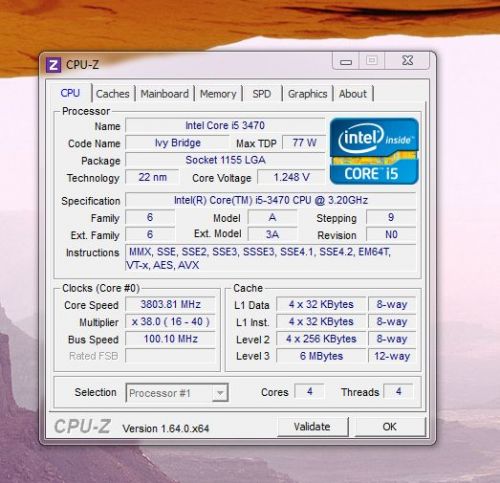
Task: Click the Revision value N0
Action: pyautogui.click(x=391, y=234)
